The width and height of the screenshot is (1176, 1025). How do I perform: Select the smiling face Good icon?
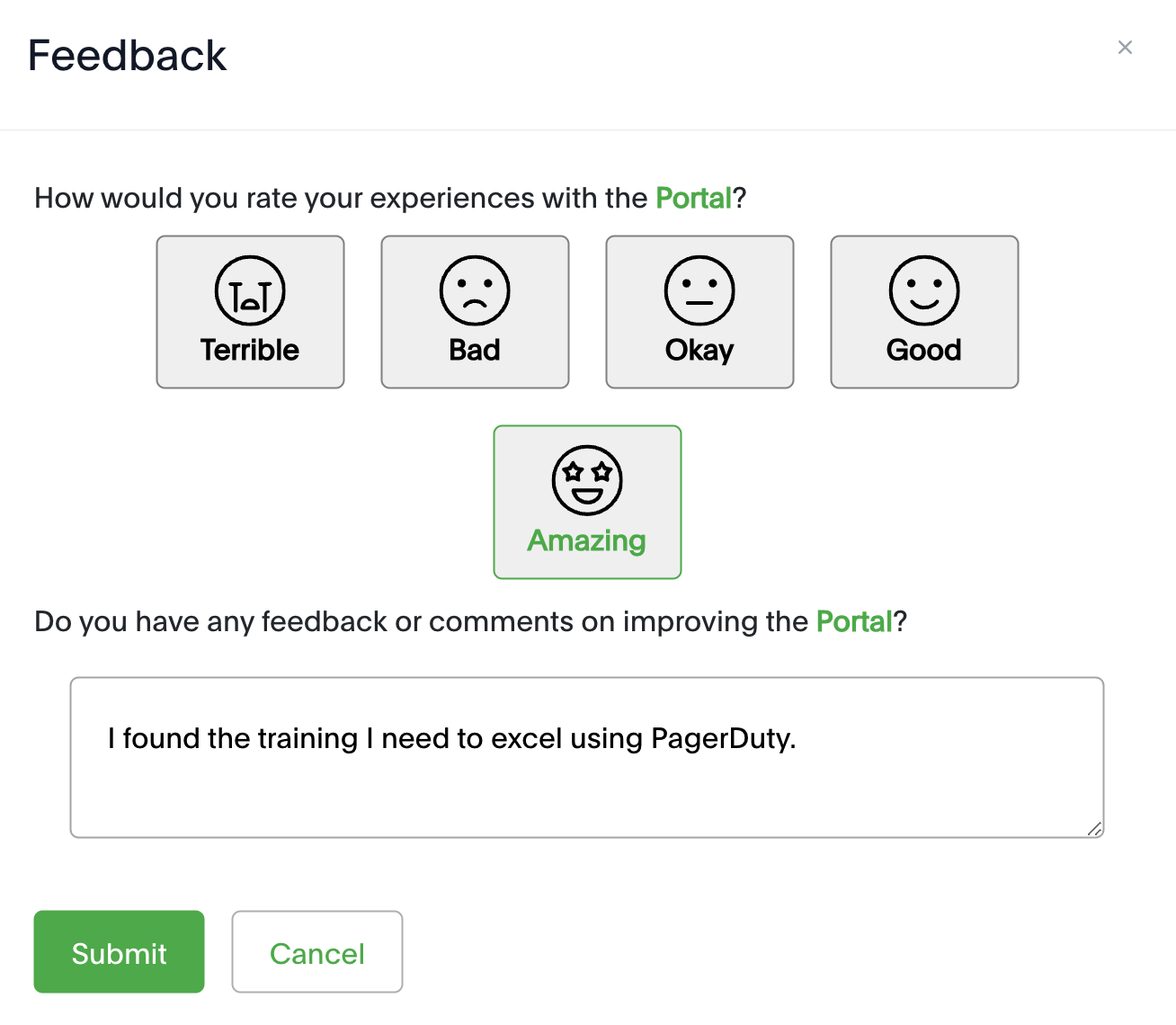point(924,290)
